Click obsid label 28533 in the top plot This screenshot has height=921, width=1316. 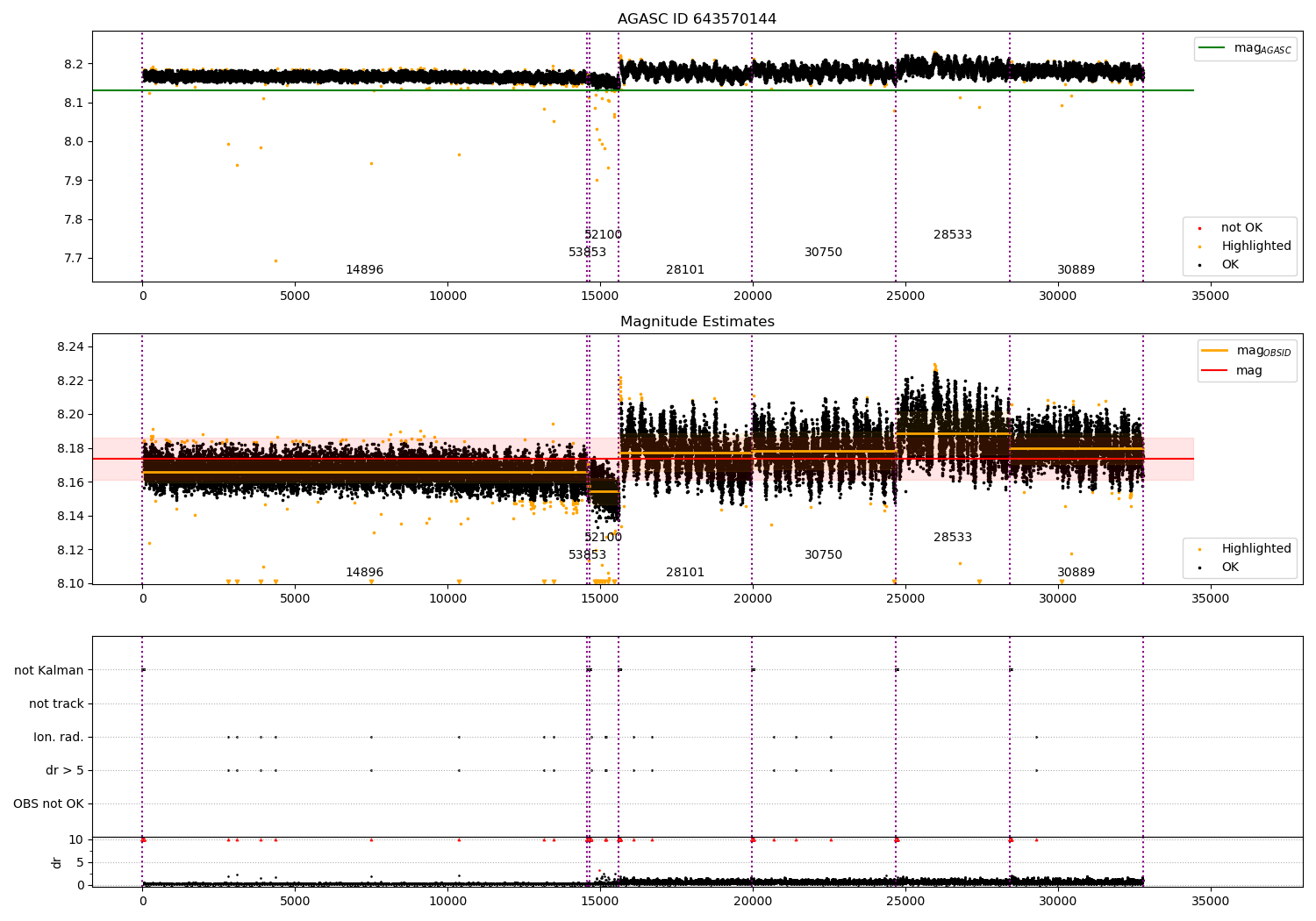tap(953, 235)
